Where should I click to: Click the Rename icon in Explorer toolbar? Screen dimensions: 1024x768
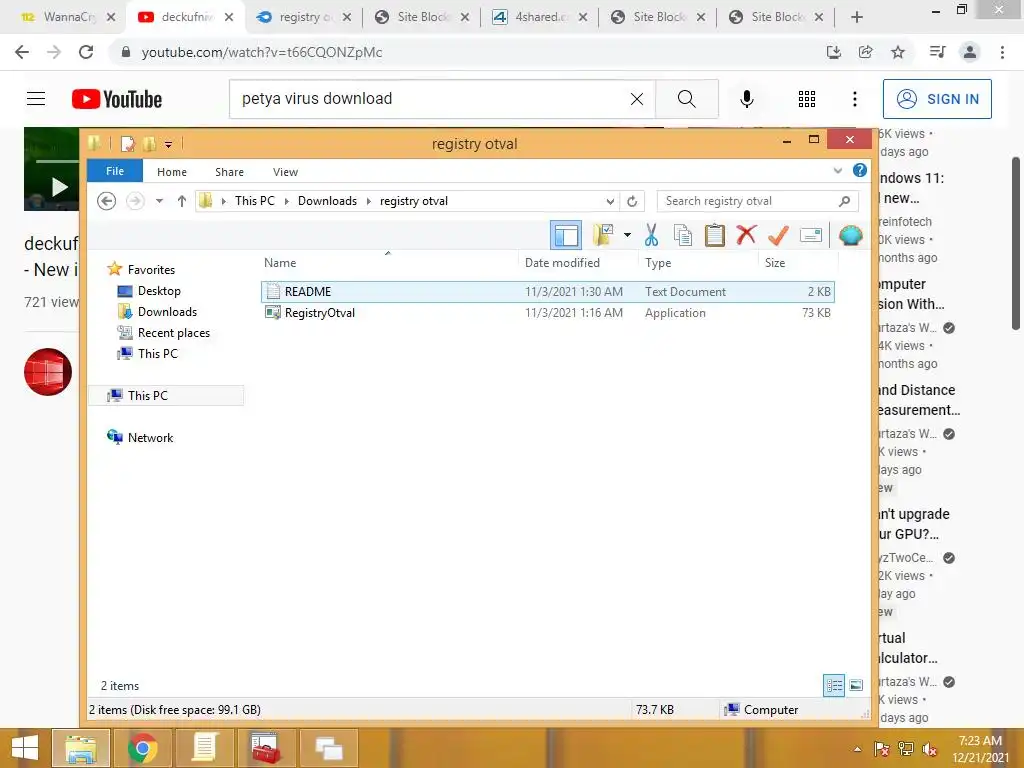[810, 234]
